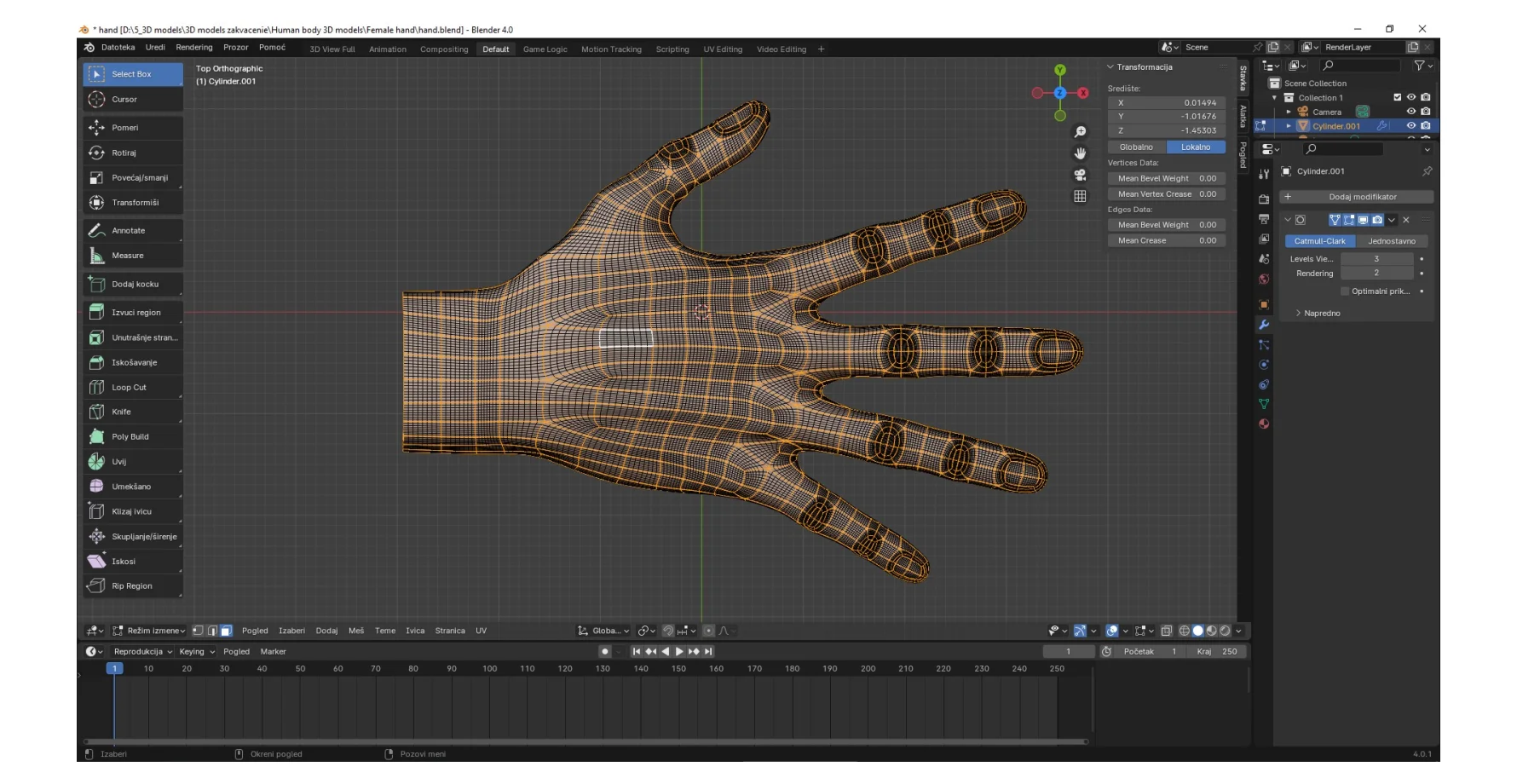Viewport: 1517px width, 784px height.
Task: Select the Jednostavno subdivision button
Action: [1391, 241]
